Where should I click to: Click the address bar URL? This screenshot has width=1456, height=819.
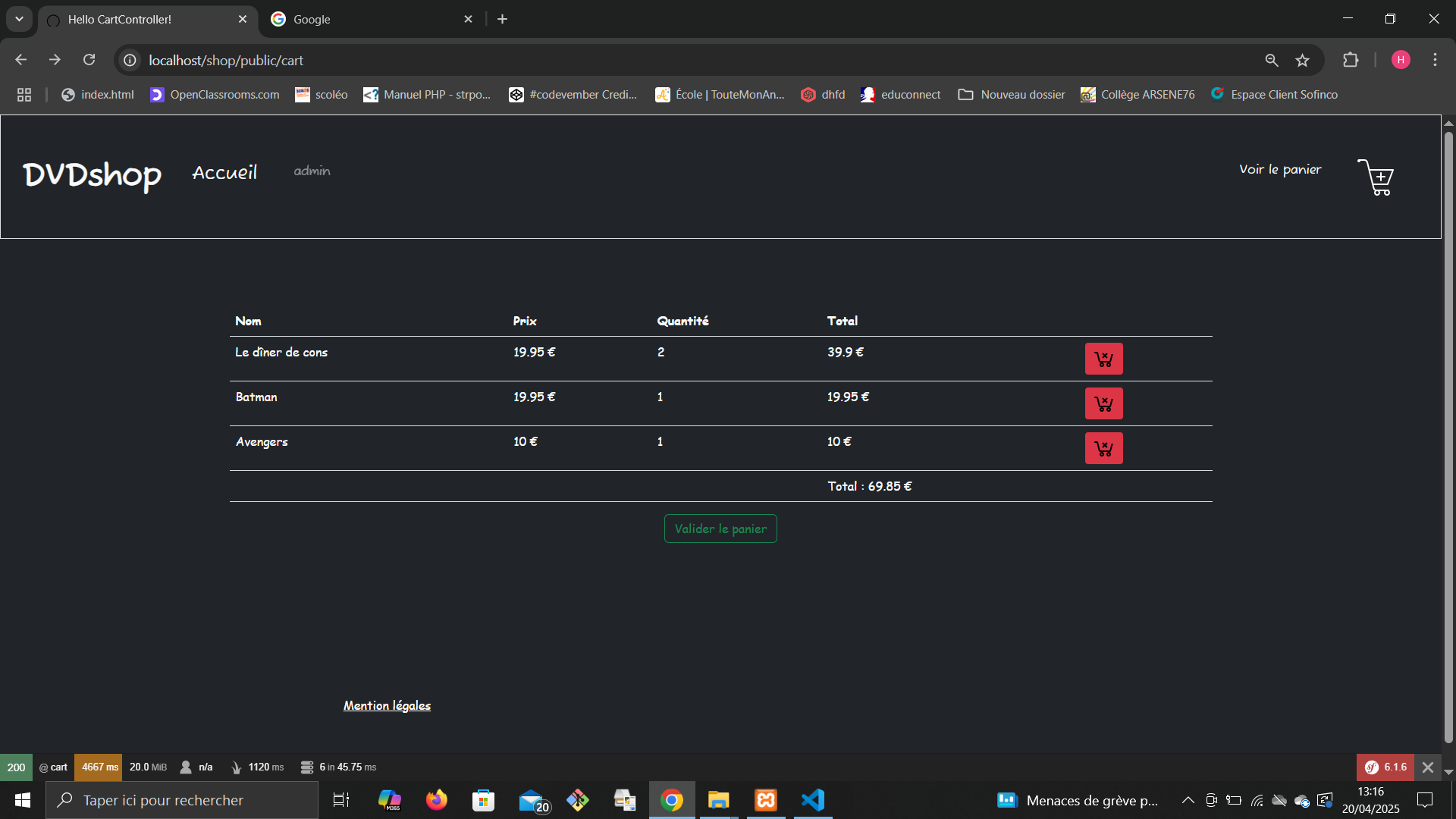click(x=226, y=60)
